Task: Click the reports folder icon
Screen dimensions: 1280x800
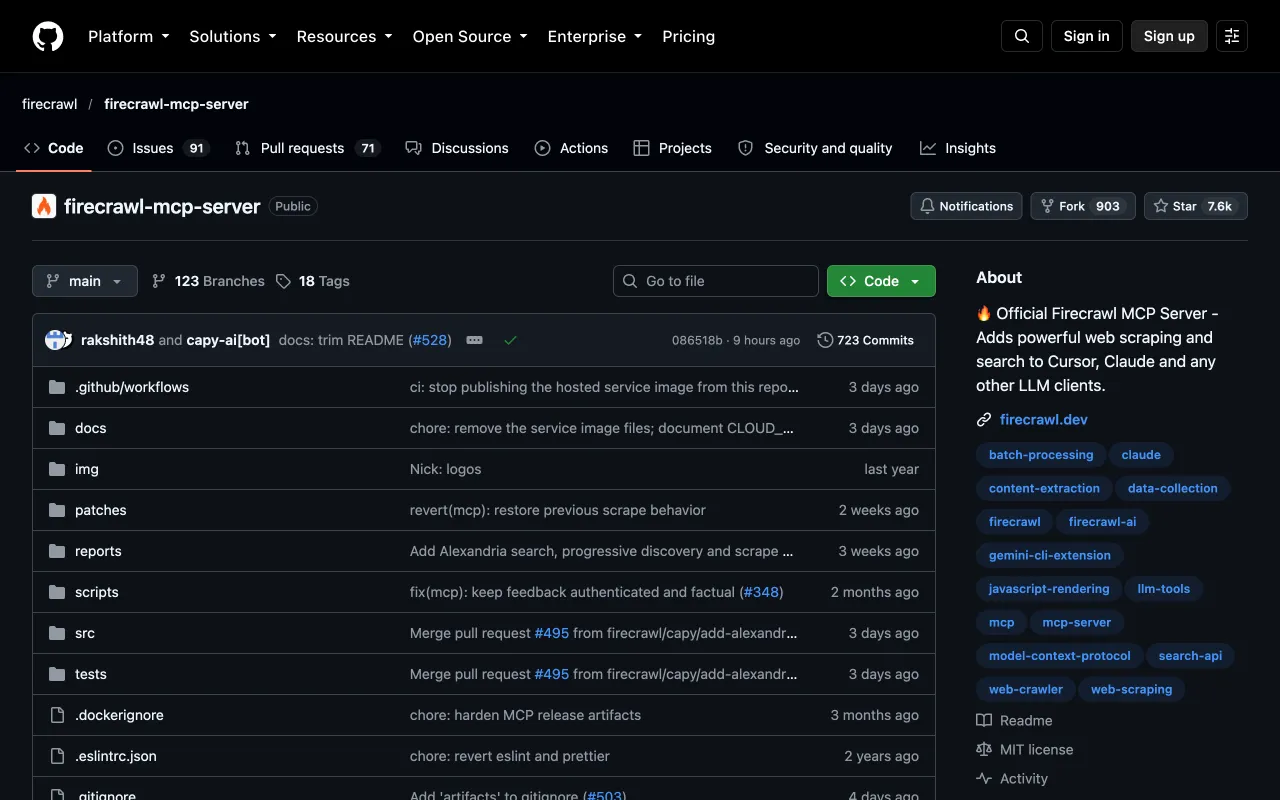Action: coord(57,551)
